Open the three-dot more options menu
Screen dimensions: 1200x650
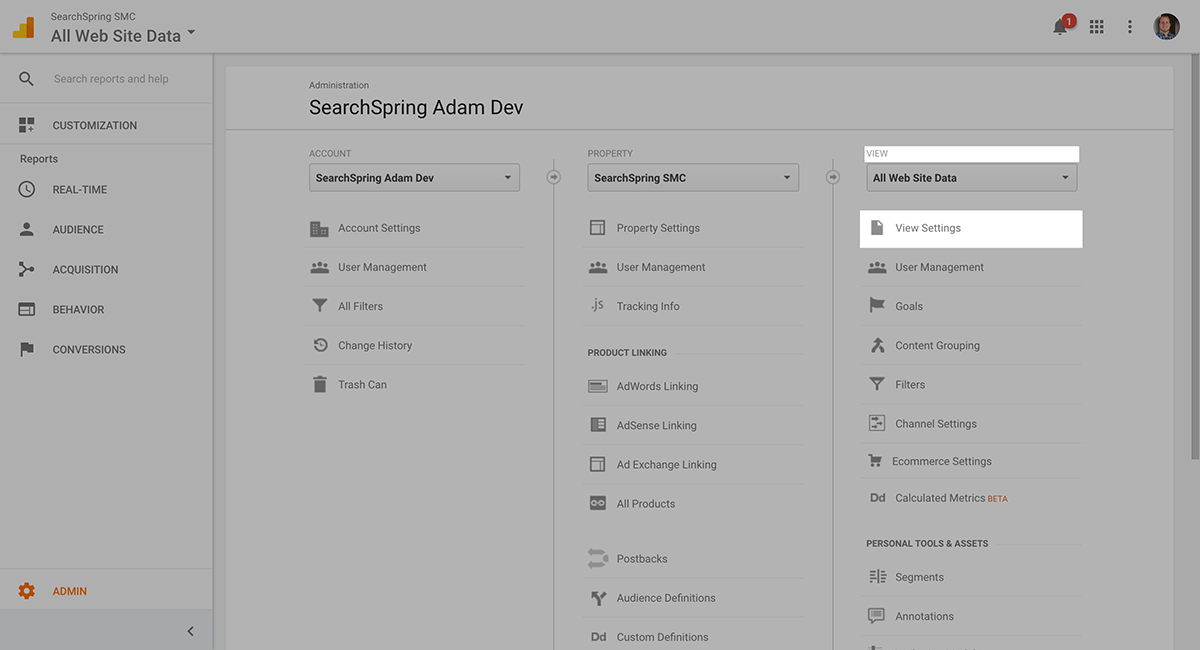[x=1130, y=27]
